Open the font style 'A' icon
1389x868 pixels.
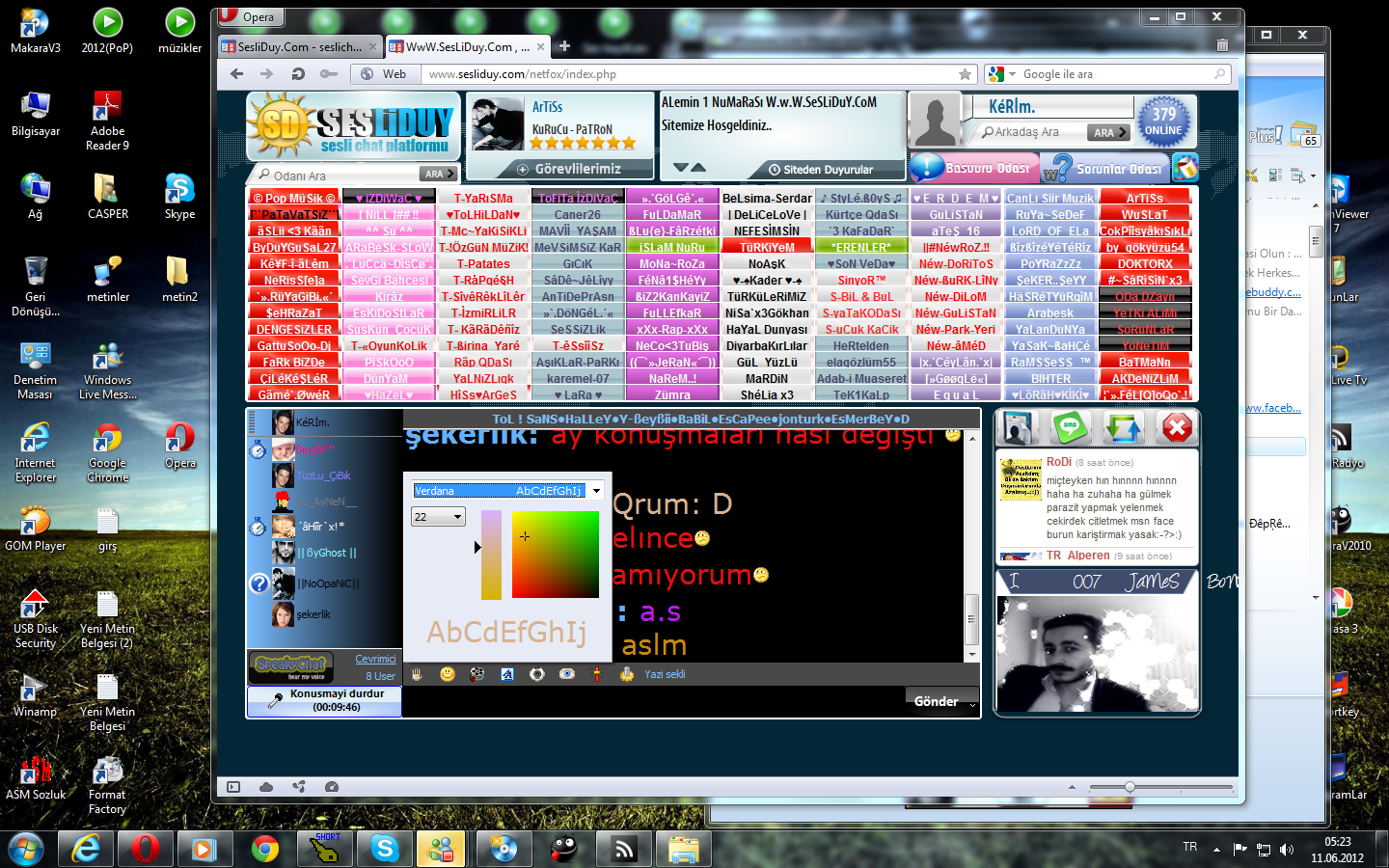[x=507, y=674]
